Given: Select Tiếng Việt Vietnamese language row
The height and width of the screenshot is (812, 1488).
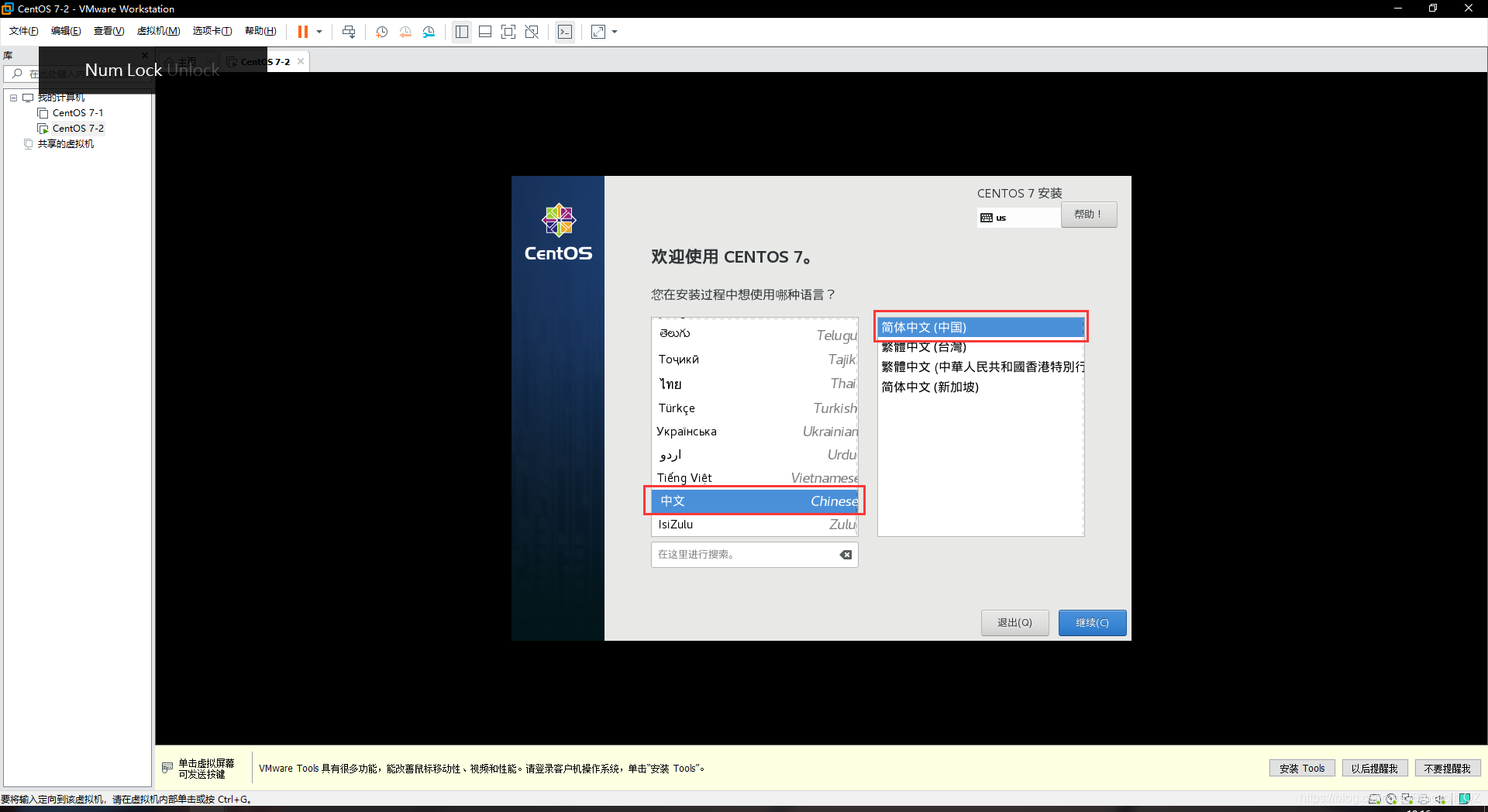Looking at the screenshot, I should [755, 478].
